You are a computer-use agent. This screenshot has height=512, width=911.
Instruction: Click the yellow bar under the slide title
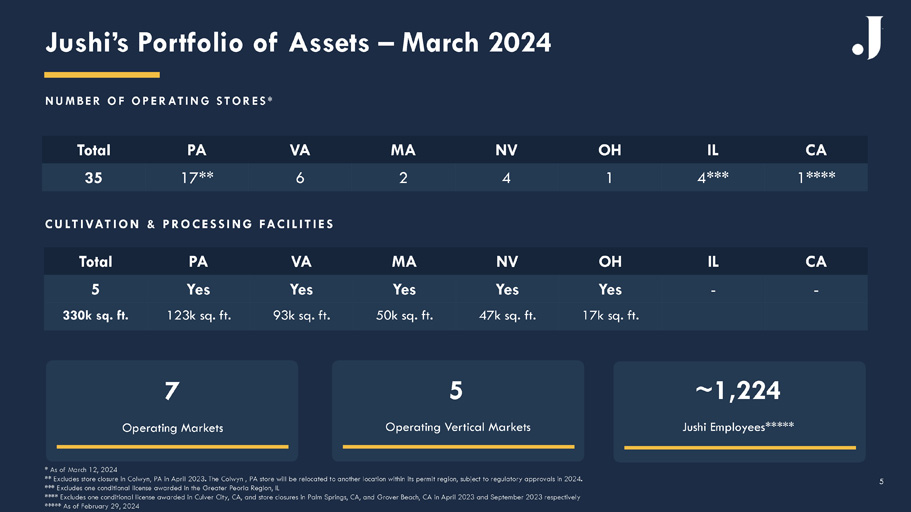pyautogui.click(x=102, y=74)
